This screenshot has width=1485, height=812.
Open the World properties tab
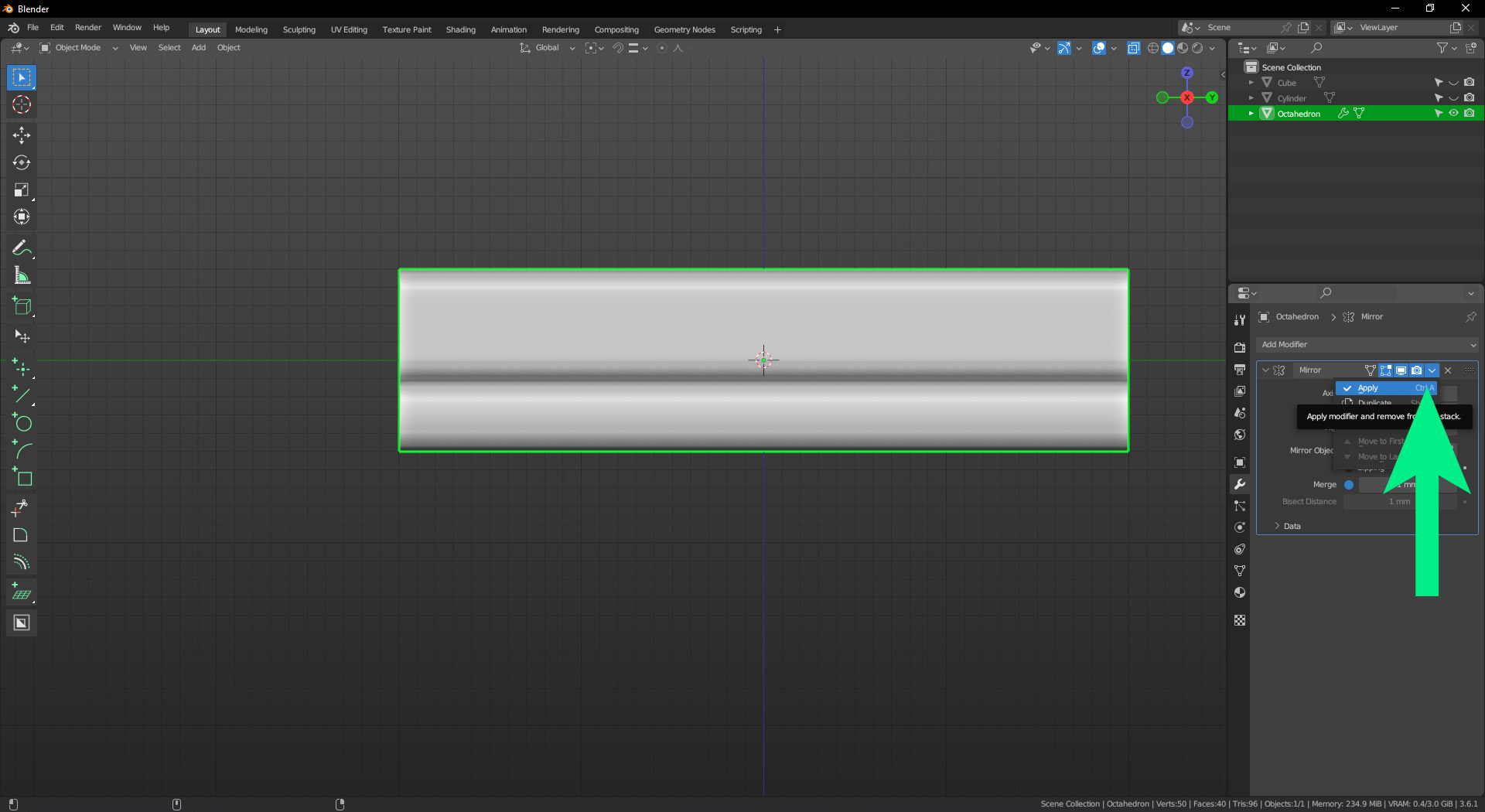(1240, 435)
